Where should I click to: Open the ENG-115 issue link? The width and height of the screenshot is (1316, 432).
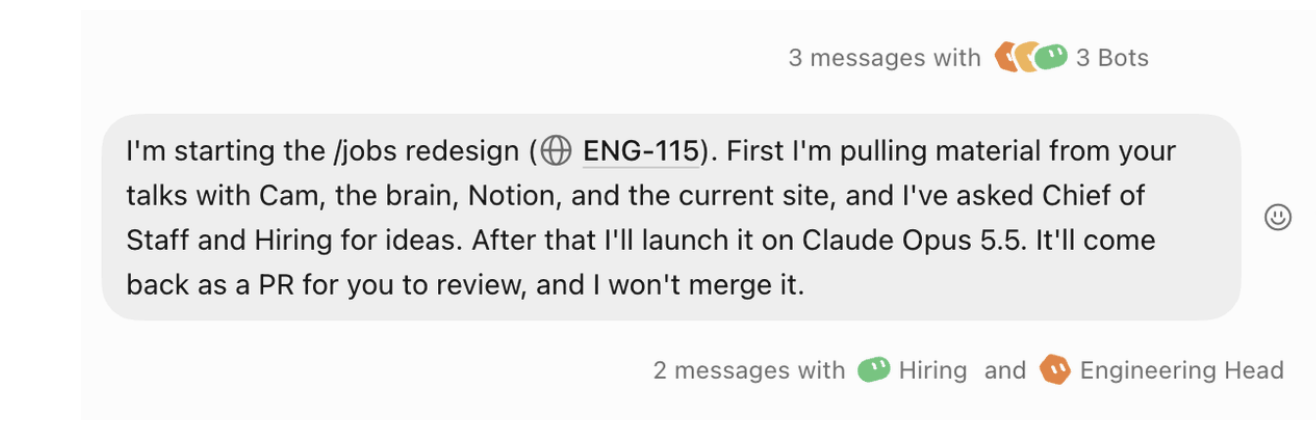[640, 152]
